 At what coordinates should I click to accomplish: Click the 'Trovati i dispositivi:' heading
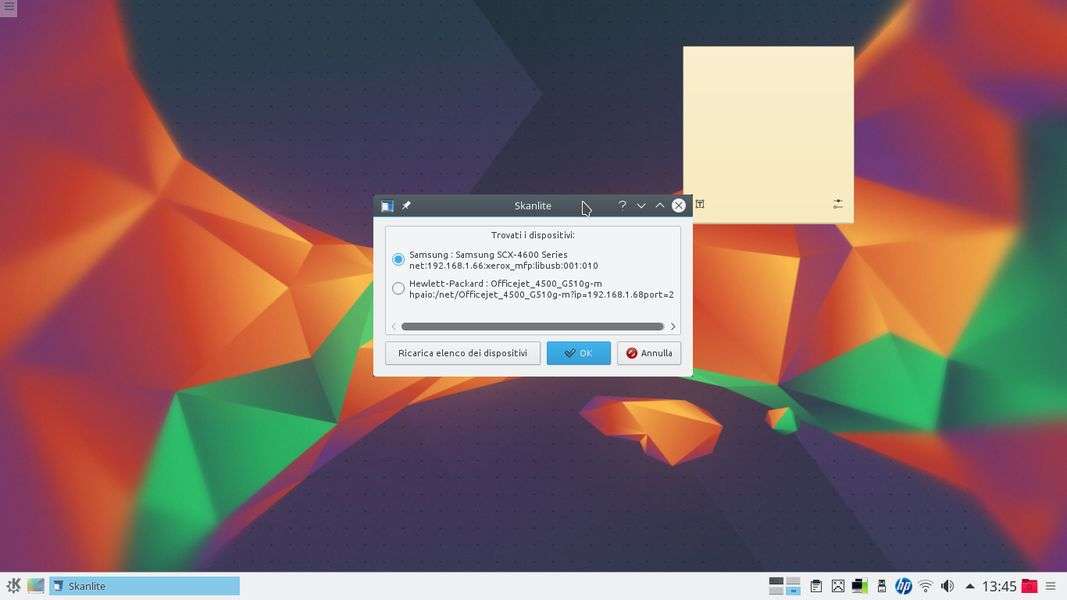[x=533, y=235]
